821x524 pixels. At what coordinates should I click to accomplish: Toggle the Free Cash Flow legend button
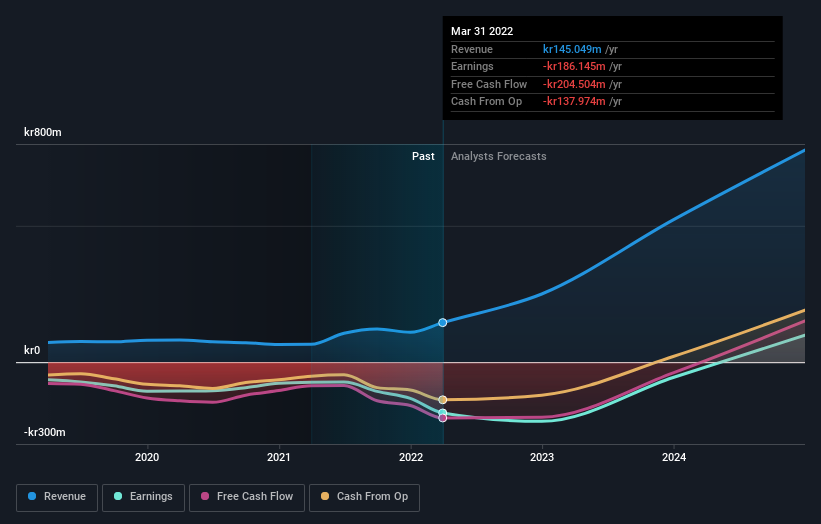[247, 497]
